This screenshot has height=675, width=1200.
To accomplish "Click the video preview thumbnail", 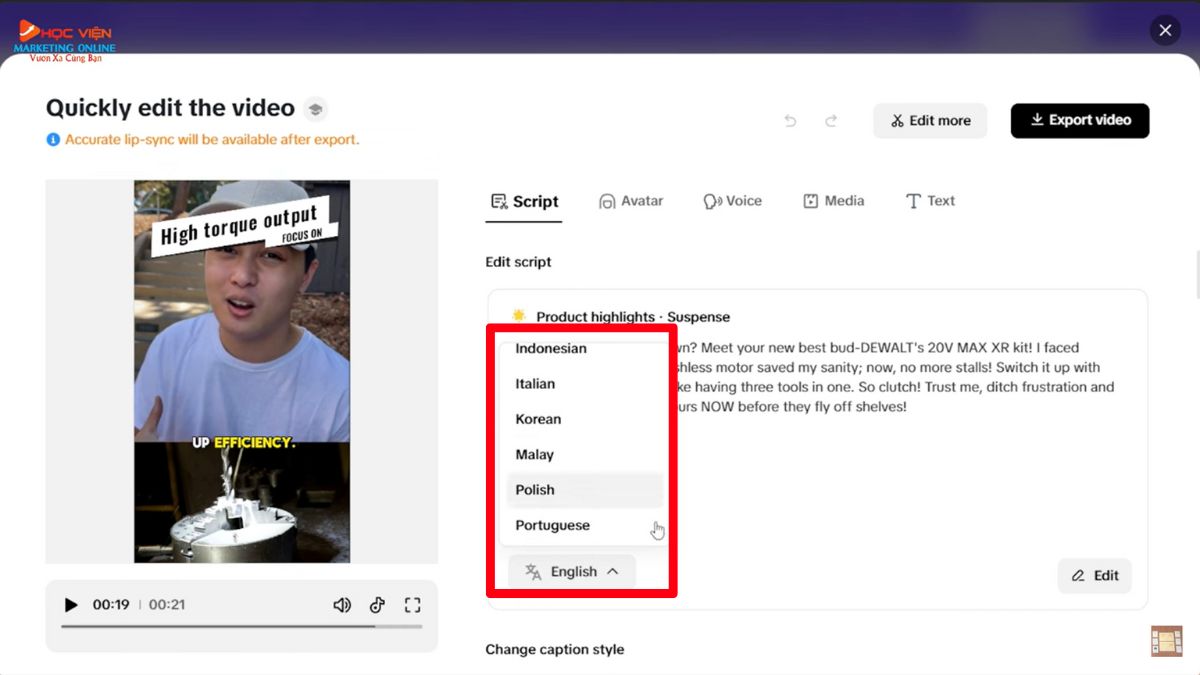I will [x=242, y=371].
